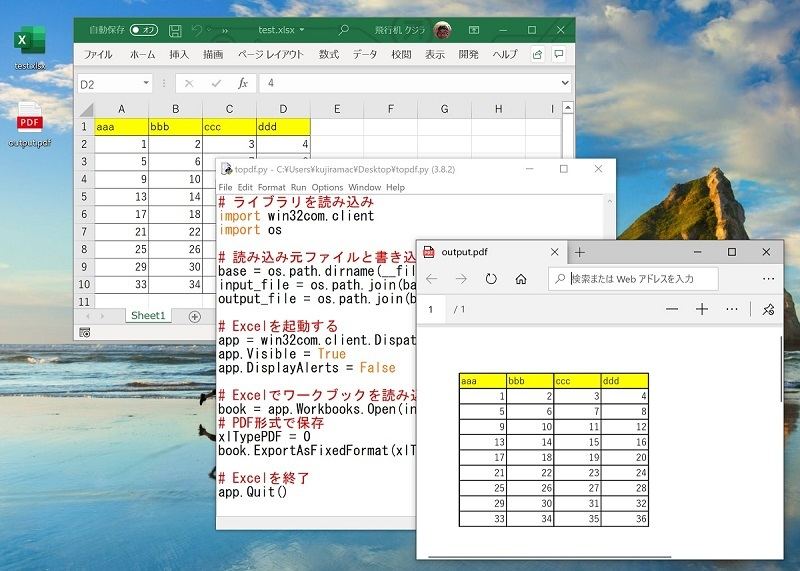The width and height of the screenshot is (800, 571).
Task: Open Excel ribbon display options icon
Action: tap(474, 30)
